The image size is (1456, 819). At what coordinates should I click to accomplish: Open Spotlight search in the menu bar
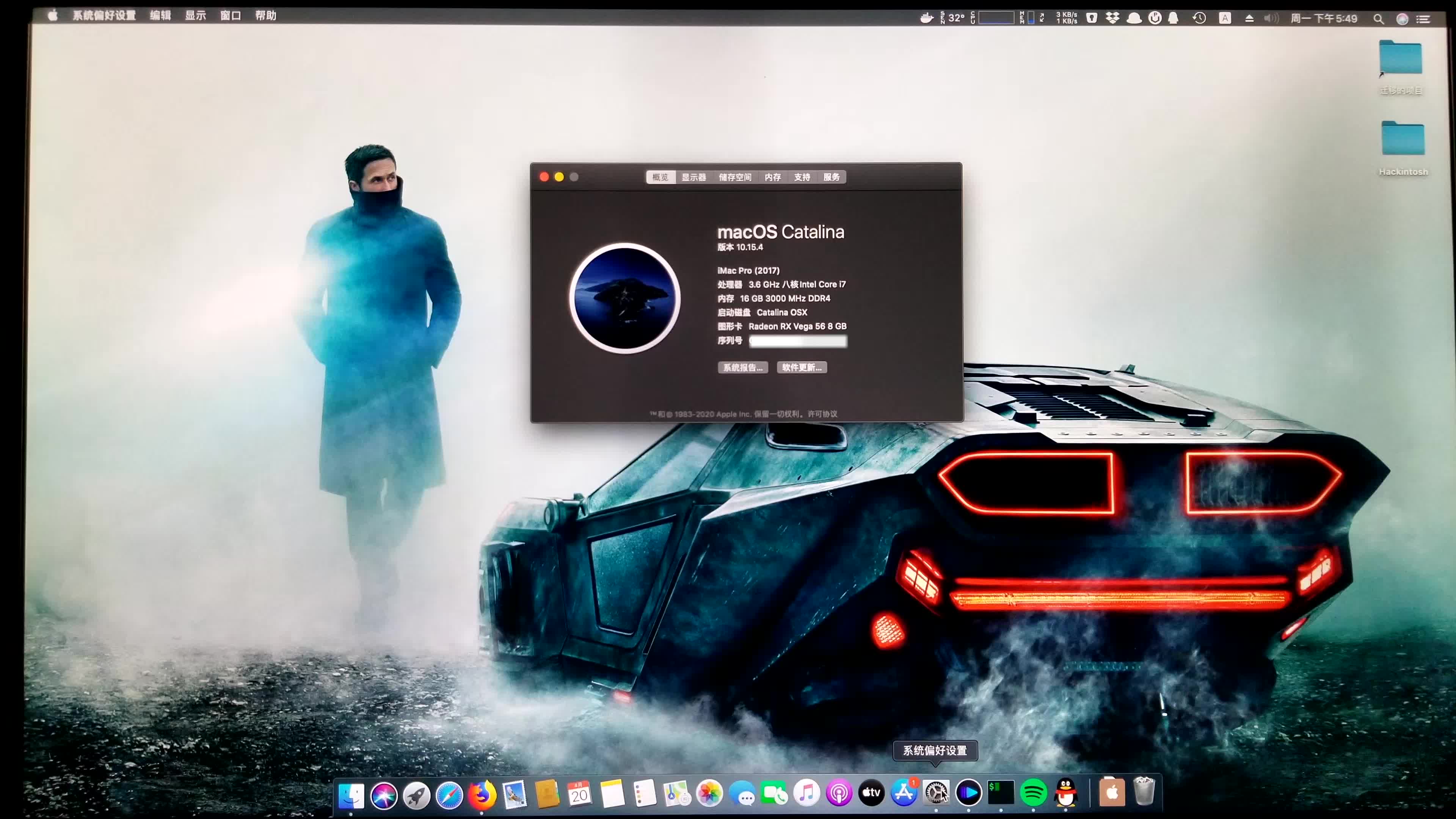point(1378,19)
